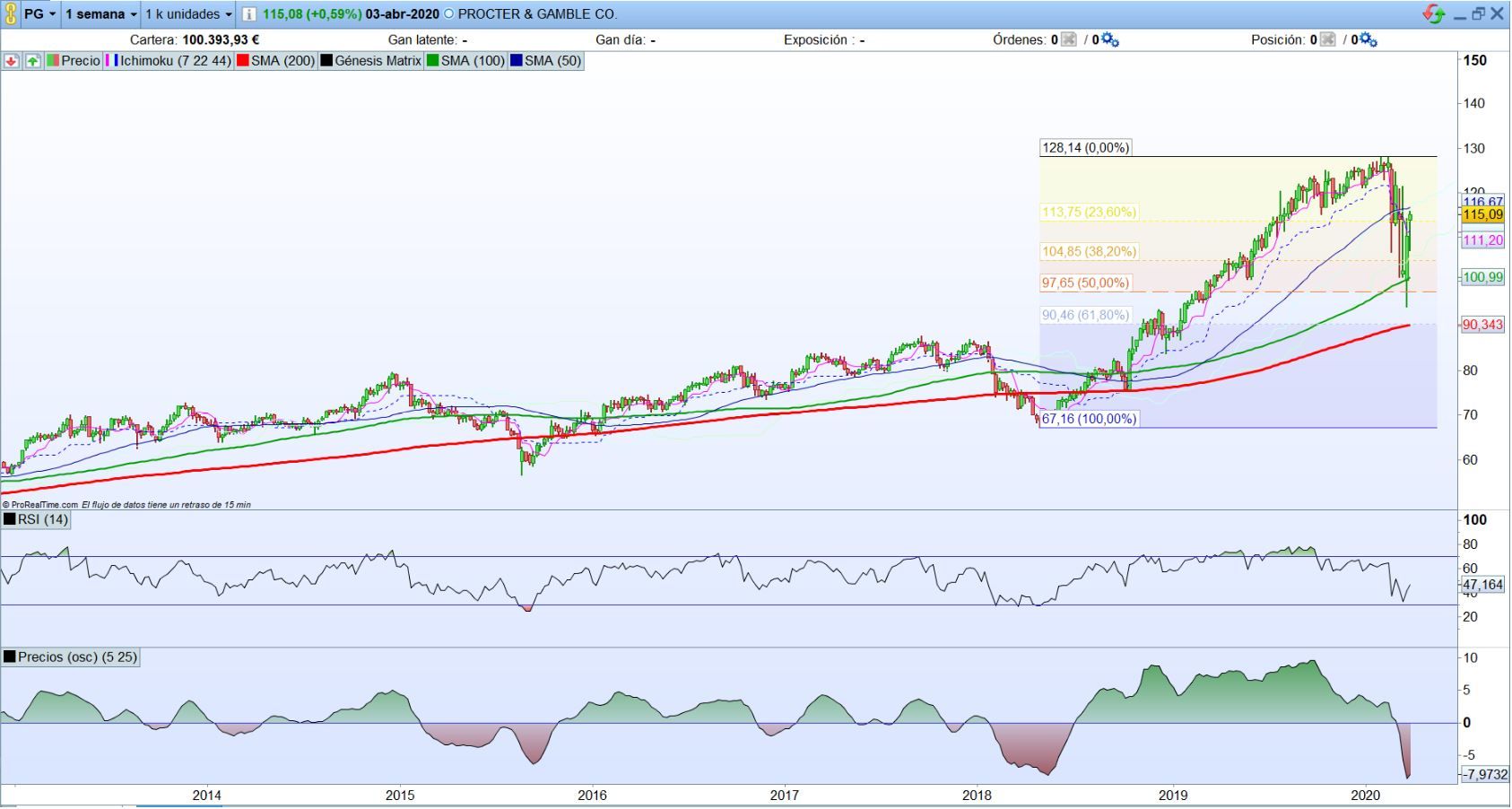1512x809 pixels.
Task: Open the '1 semana' timeframe dropdown
Action: (x=101, y=14)
